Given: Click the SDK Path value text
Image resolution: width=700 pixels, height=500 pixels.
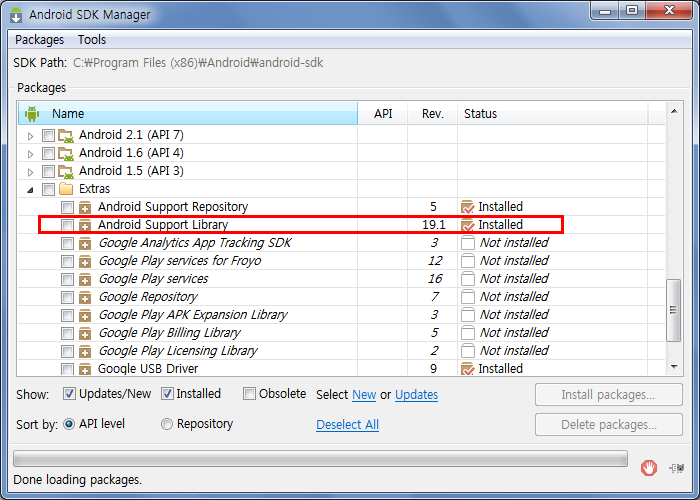Looking at the screenshot, I should coord(198,63).
